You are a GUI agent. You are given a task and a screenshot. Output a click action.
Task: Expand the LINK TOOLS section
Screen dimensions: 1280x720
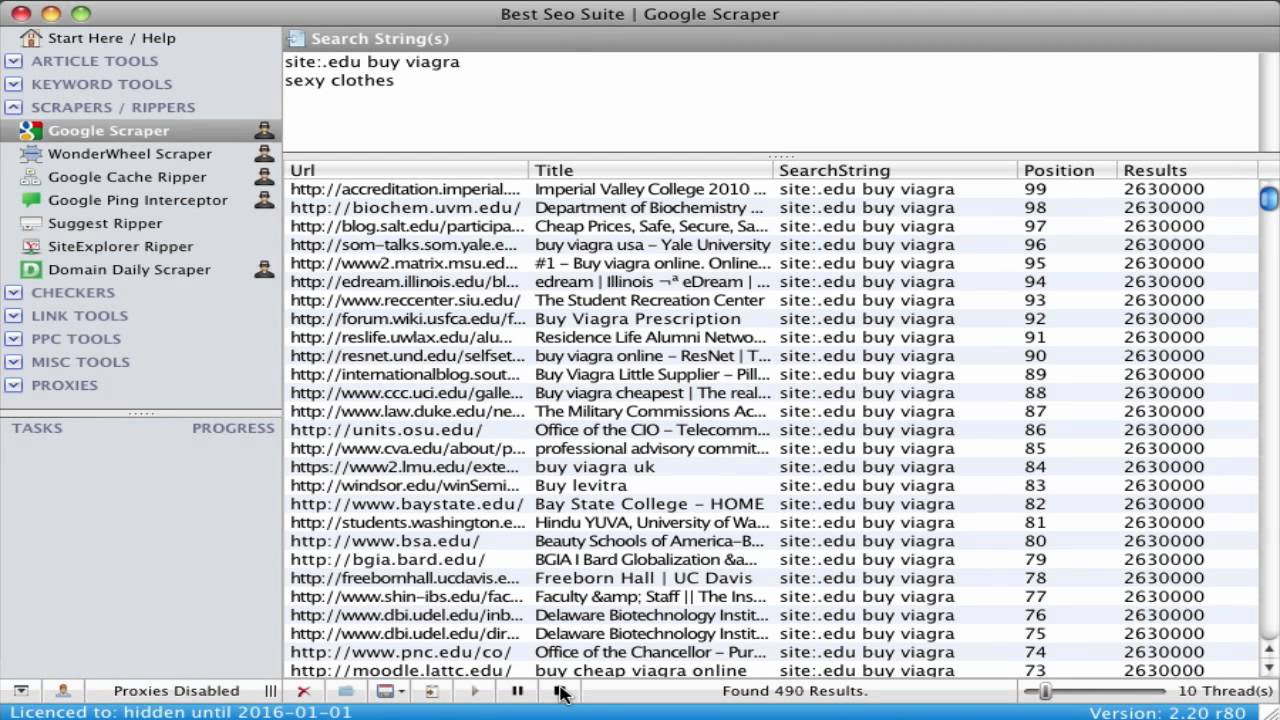[x=13, y=316]
